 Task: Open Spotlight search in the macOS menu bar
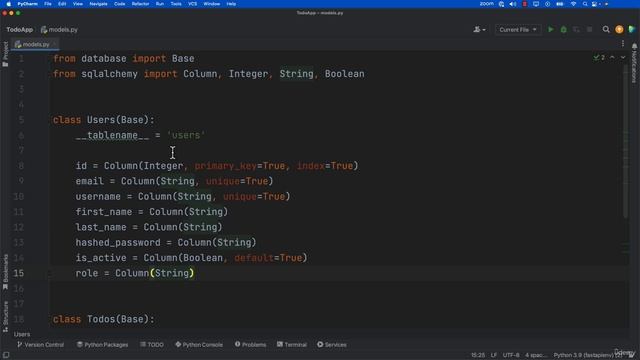(x=585, y=4)
